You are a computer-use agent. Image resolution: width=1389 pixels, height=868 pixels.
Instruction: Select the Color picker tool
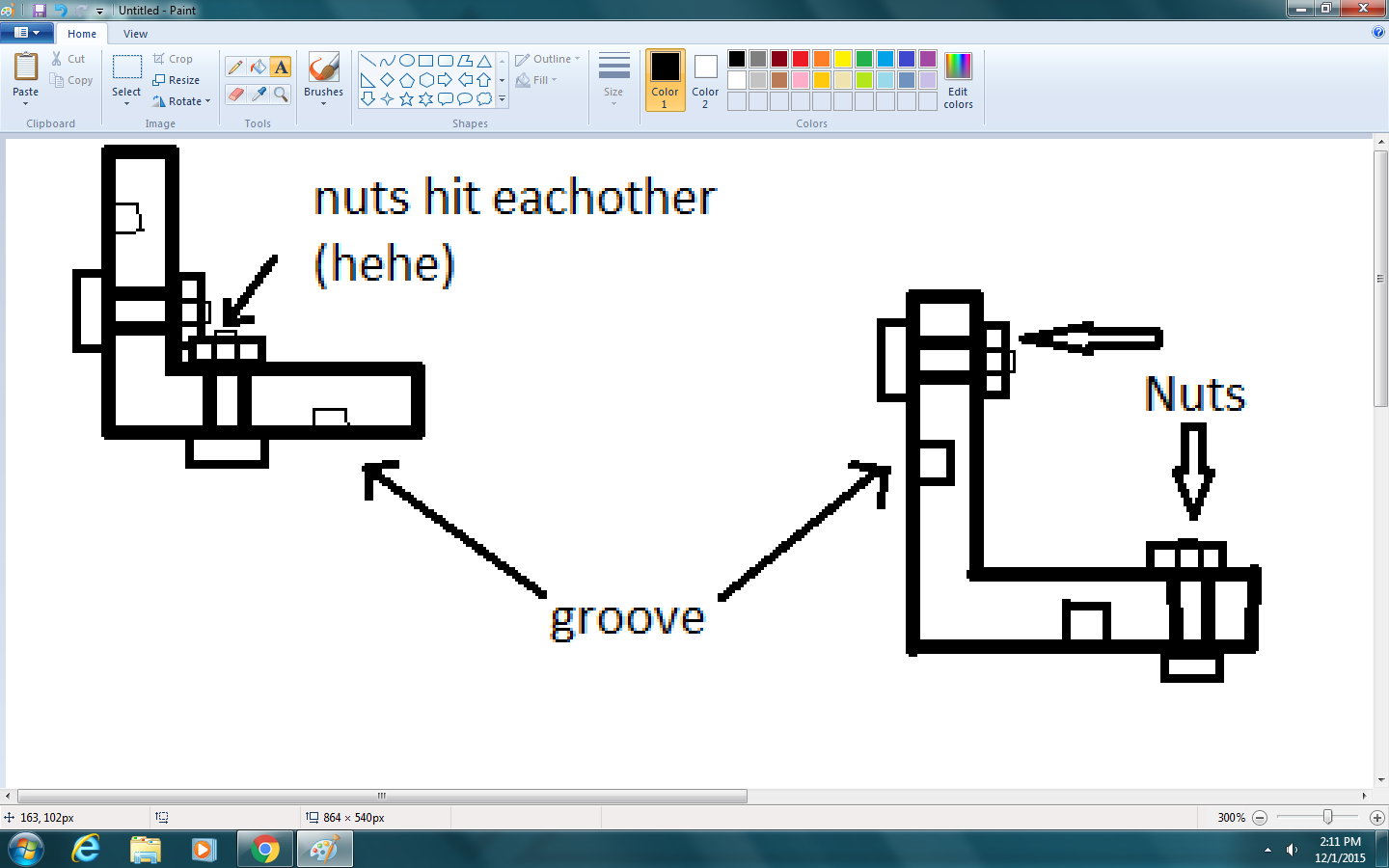coord(258,94)
